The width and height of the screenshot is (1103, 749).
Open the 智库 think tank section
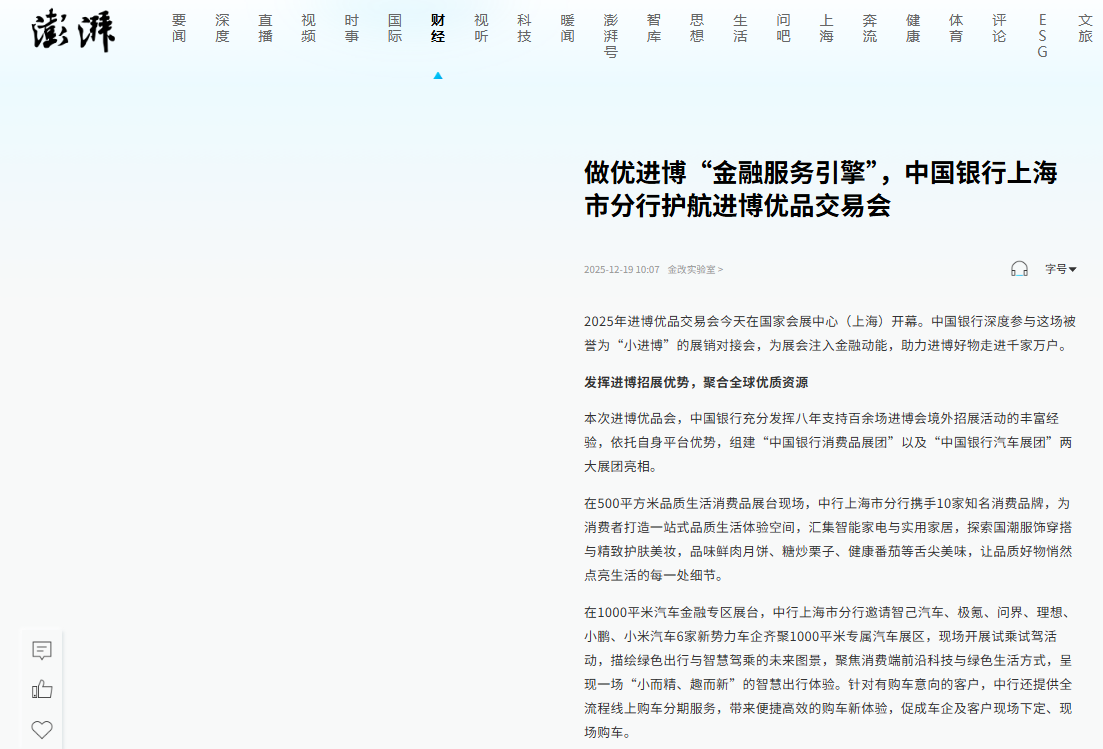click(654, 28)
